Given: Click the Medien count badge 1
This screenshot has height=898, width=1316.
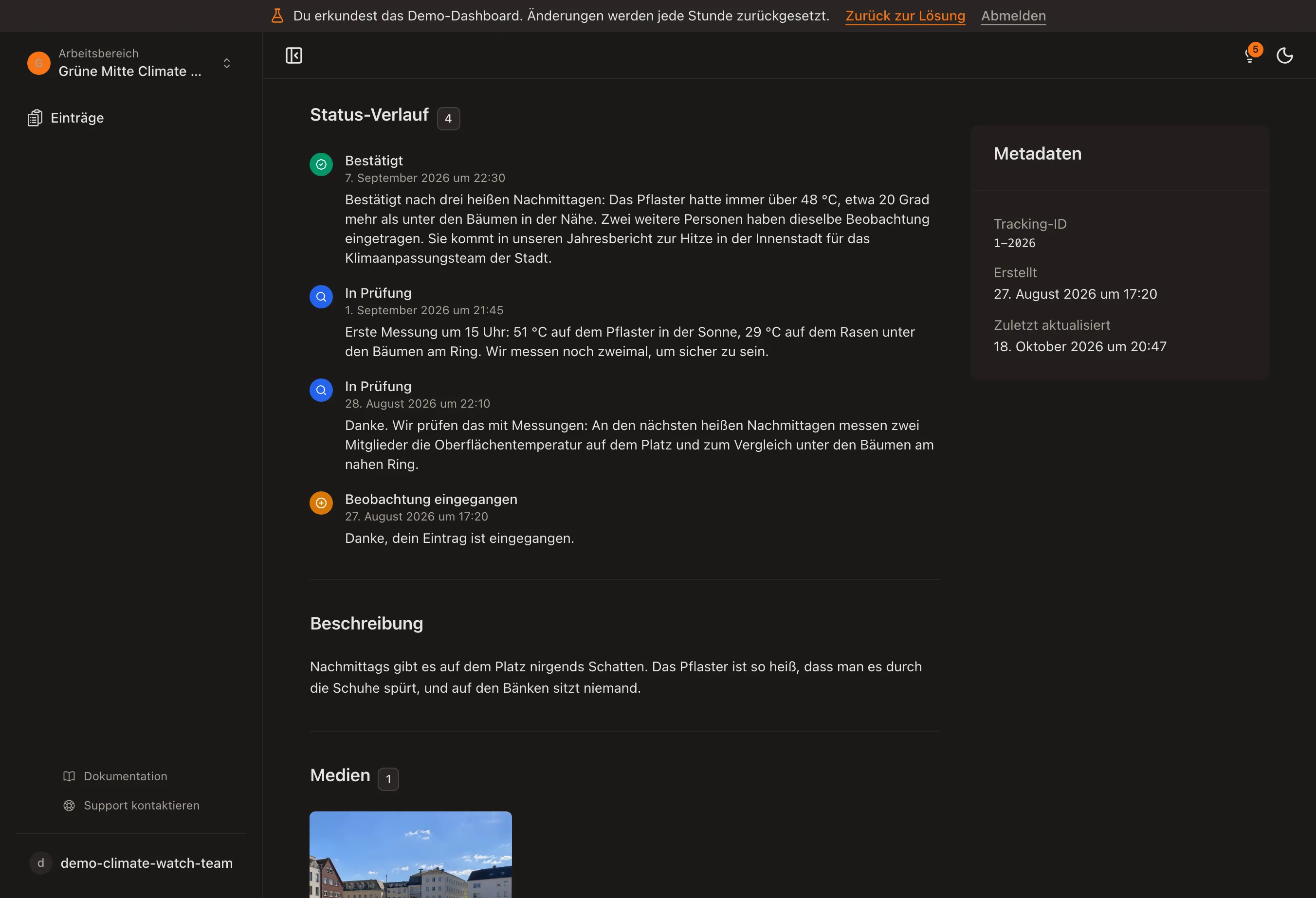Looking at the screenshot, I should (388, 779).
